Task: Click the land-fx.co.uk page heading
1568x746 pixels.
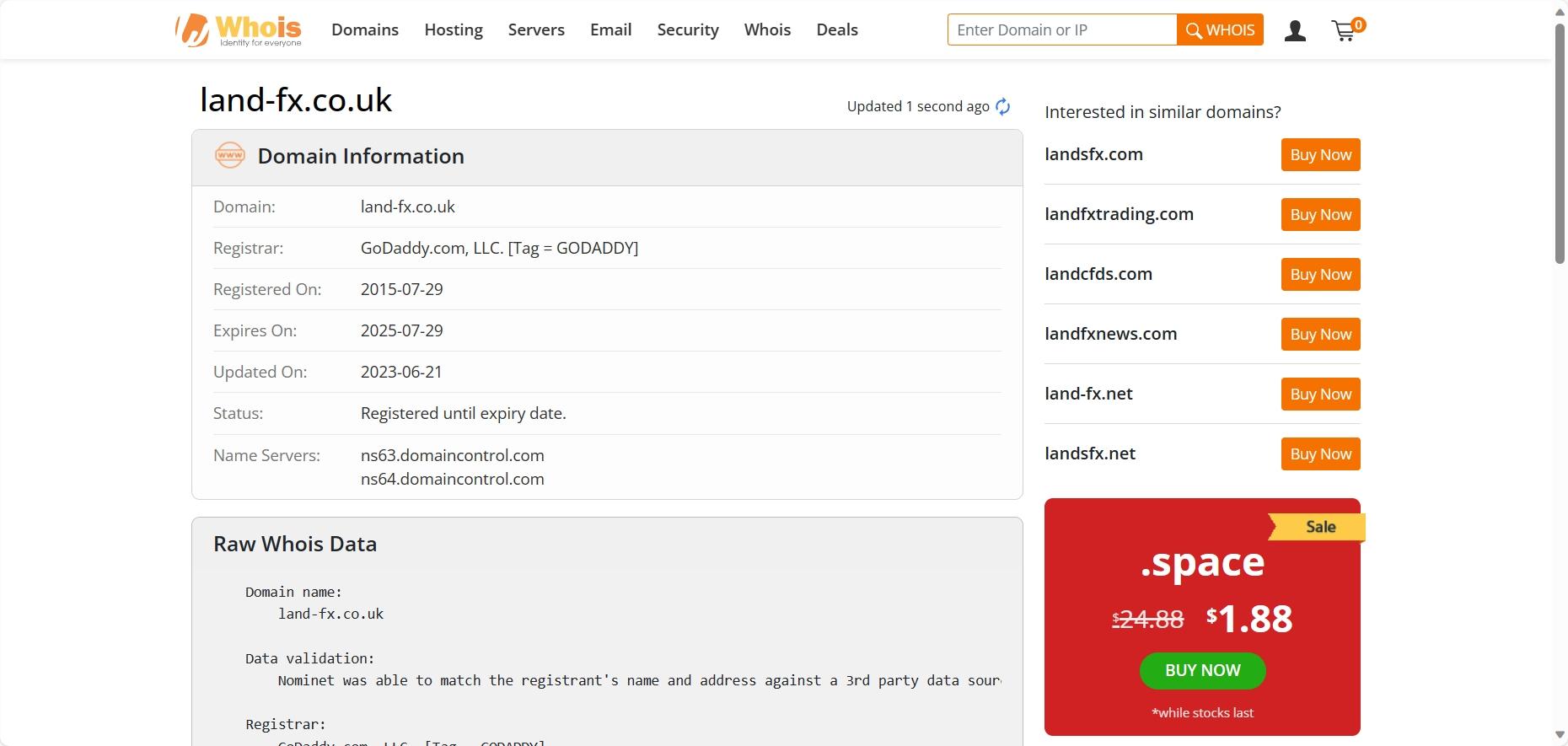Action: coord(296,99)
